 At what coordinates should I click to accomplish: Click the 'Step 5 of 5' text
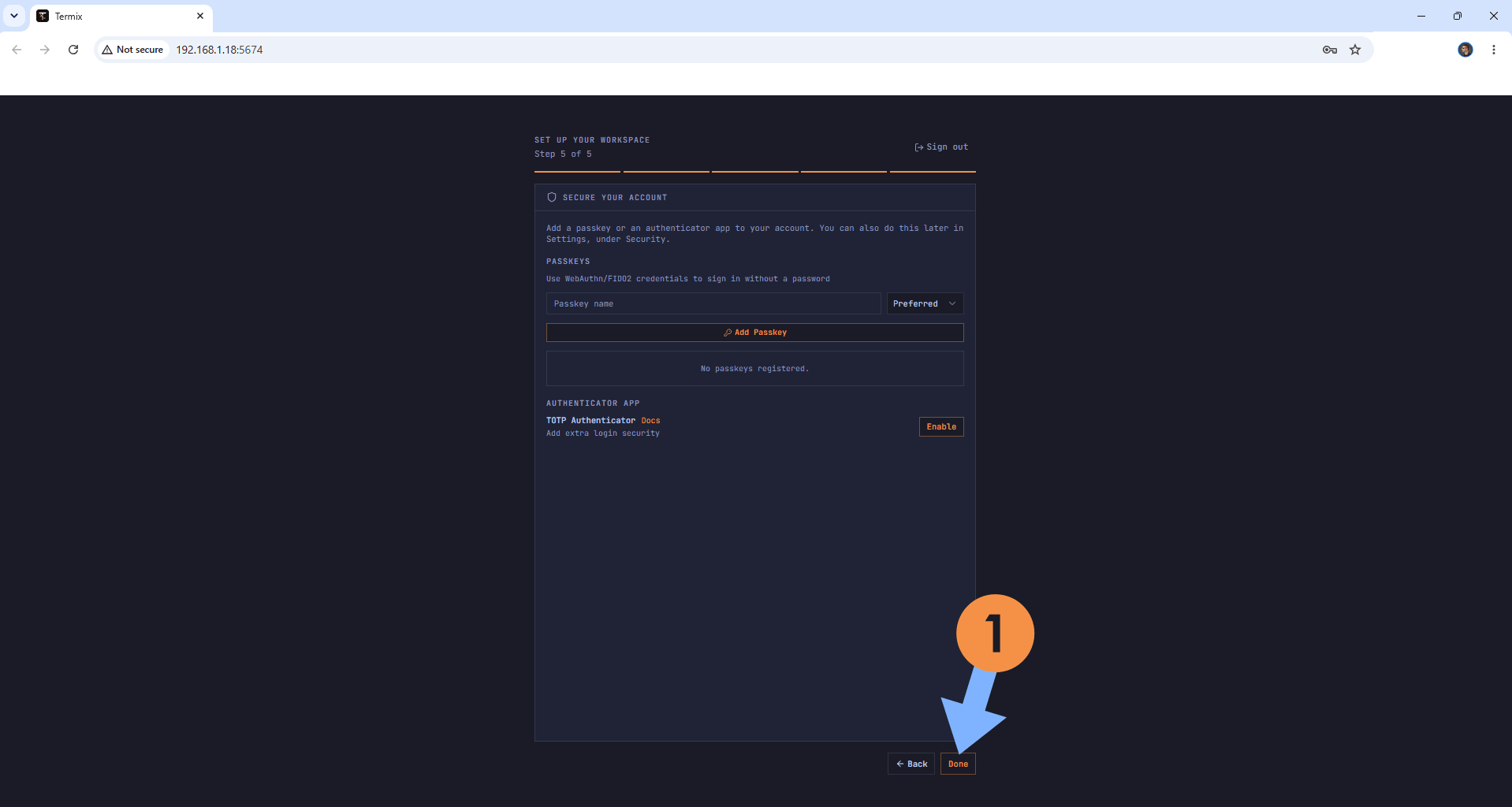(x=563, y=154)
